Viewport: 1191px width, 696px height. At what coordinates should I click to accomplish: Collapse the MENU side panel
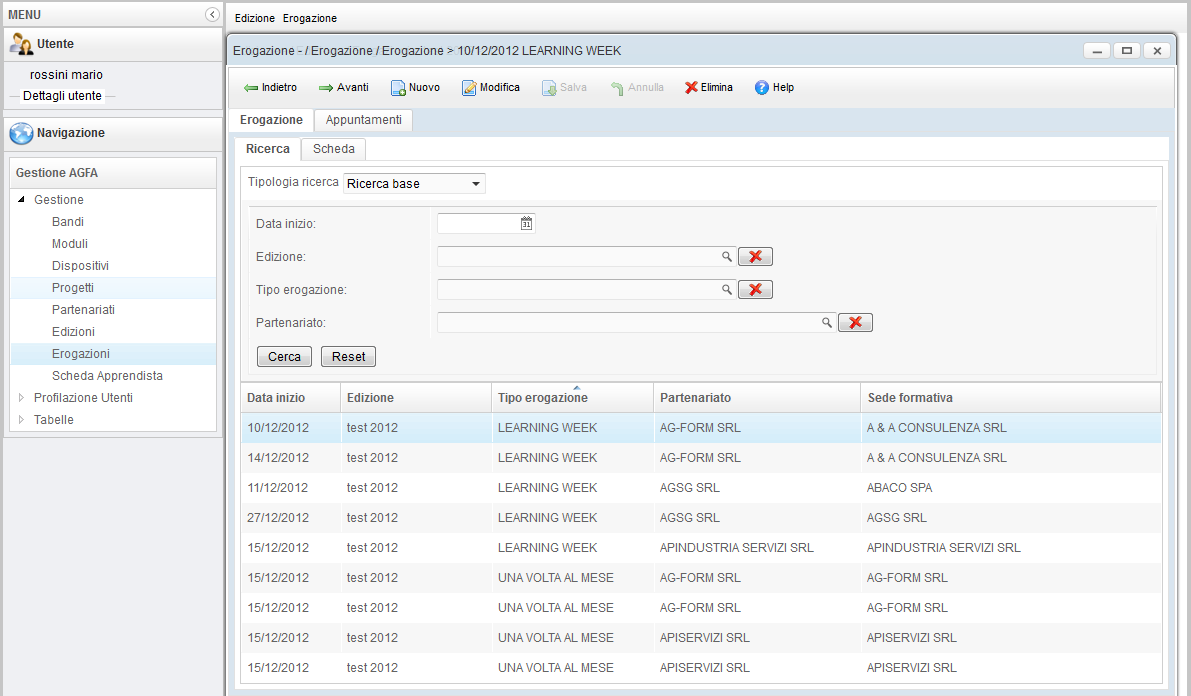(x=211, y=15)
